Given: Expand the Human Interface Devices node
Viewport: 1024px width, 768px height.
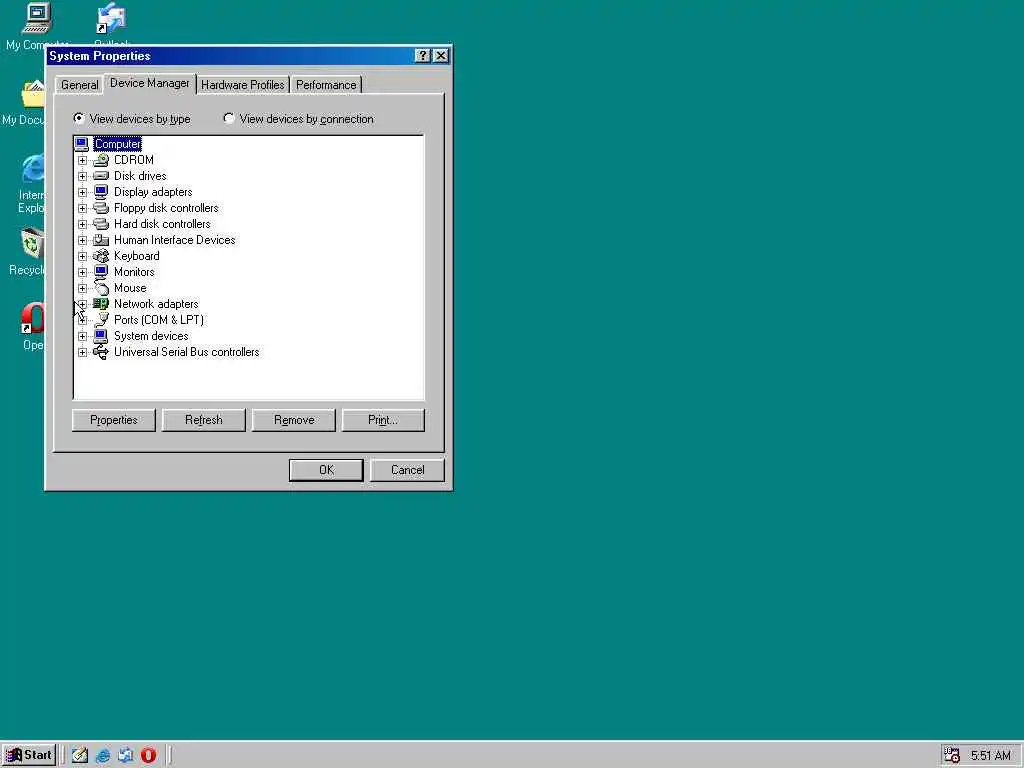Looking at the screenshot, I should (x=82, y=240).
